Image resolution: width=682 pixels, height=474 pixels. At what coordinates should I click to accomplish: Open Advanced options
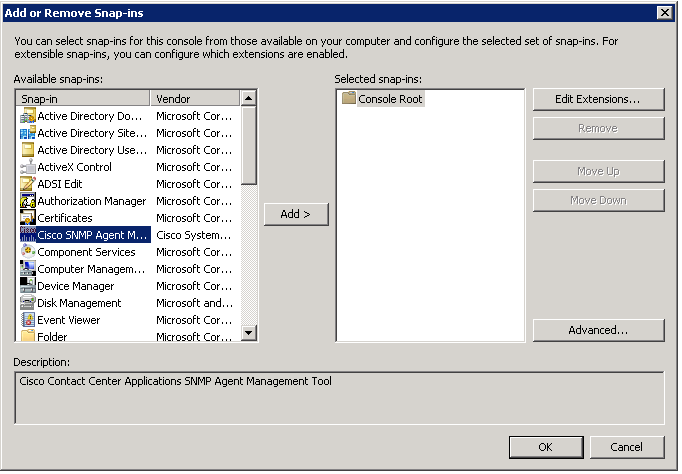pos(598,330)
